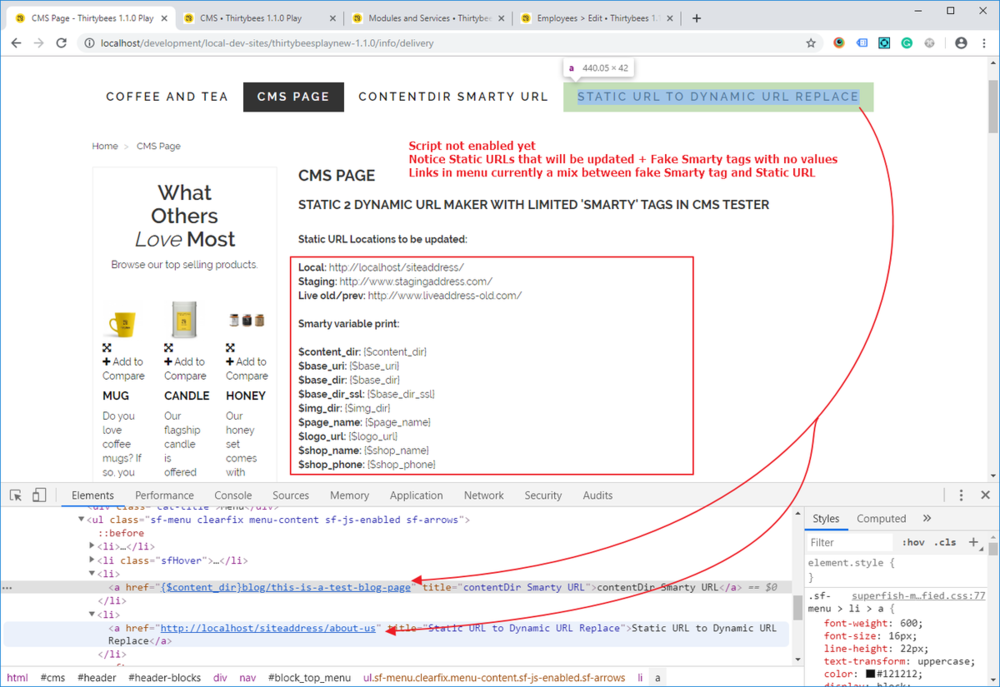Screen dimensions: 1000x687
Task: Activate the inspect element picker icon
Action: pos(16,495)
